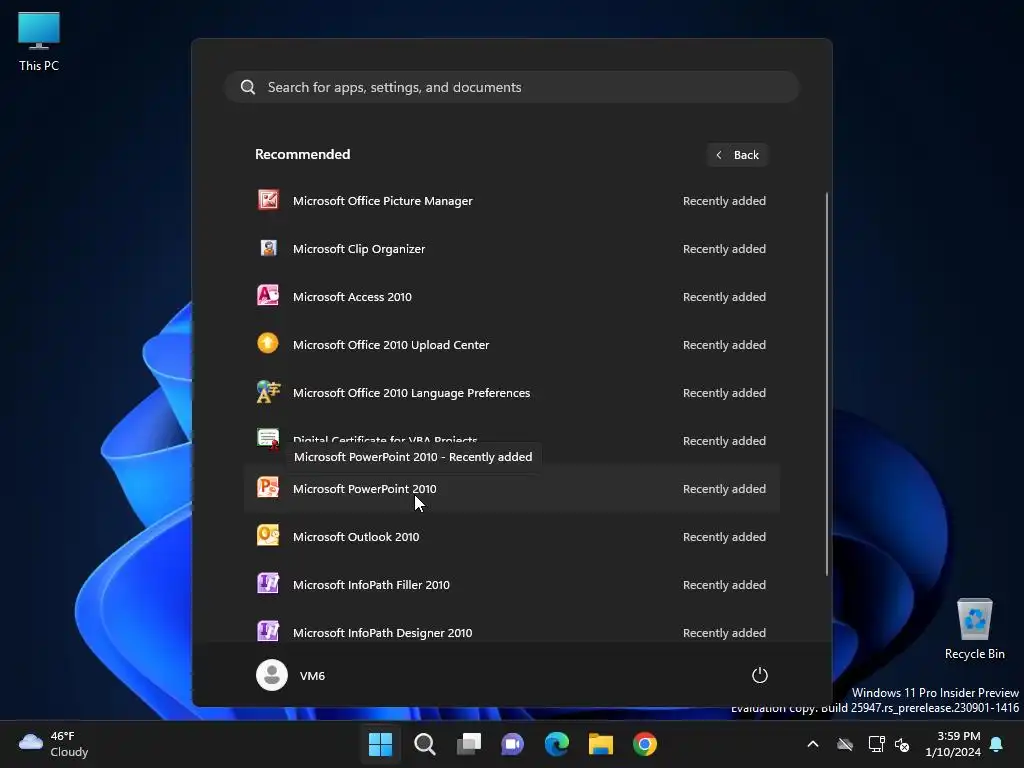Select 'Microsoft Office Picture Manager' text
1024x768 pixels.
click(383, 200)
